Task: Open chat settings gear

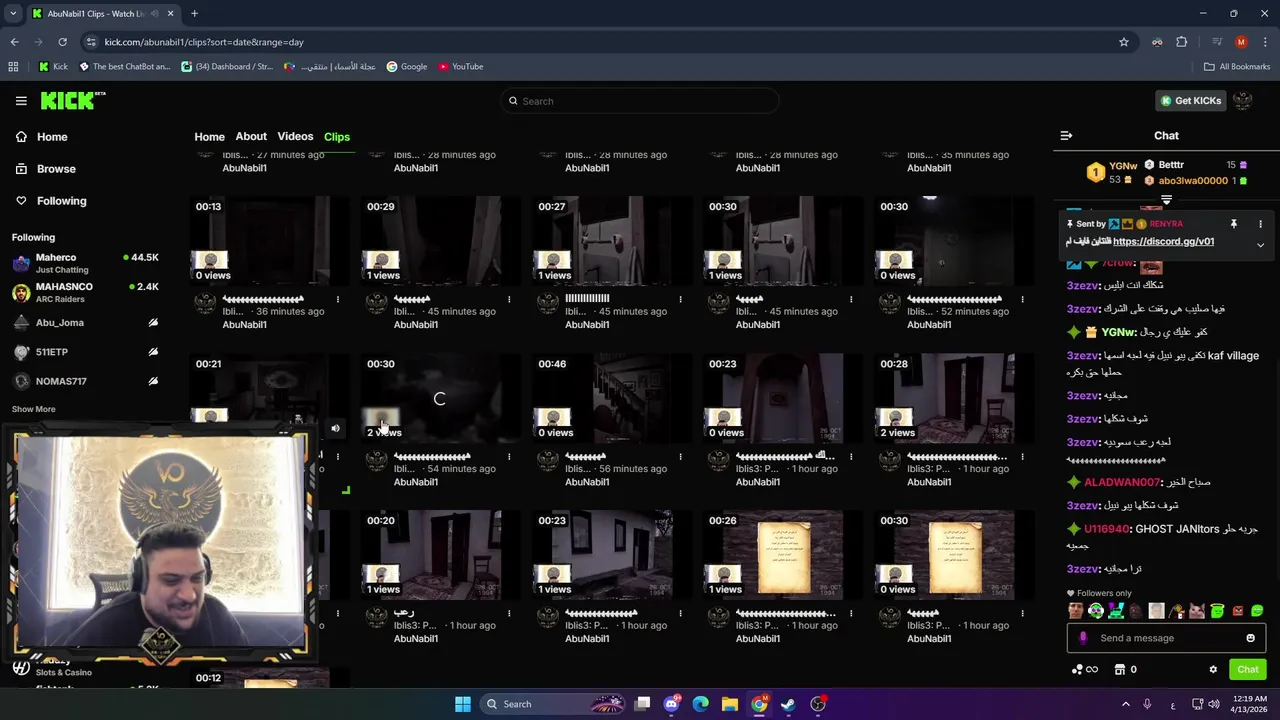Action: click(x=1213, y=670)
